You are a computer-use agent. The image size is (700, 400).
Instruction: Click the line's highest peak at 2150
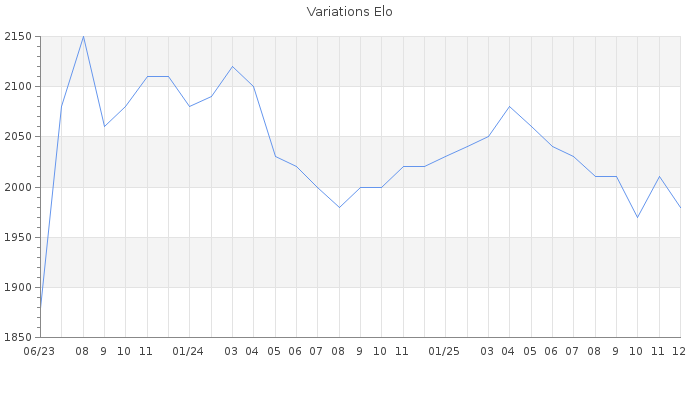click(x=83, y=37)
